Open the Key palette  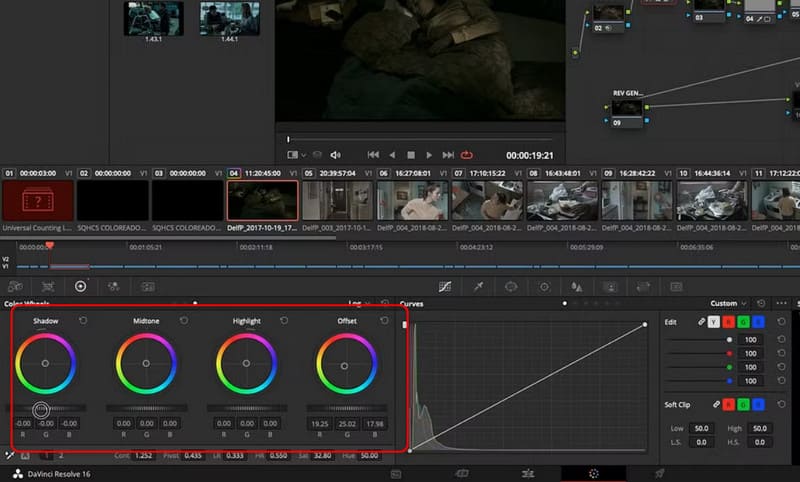[x=610, y=287]
